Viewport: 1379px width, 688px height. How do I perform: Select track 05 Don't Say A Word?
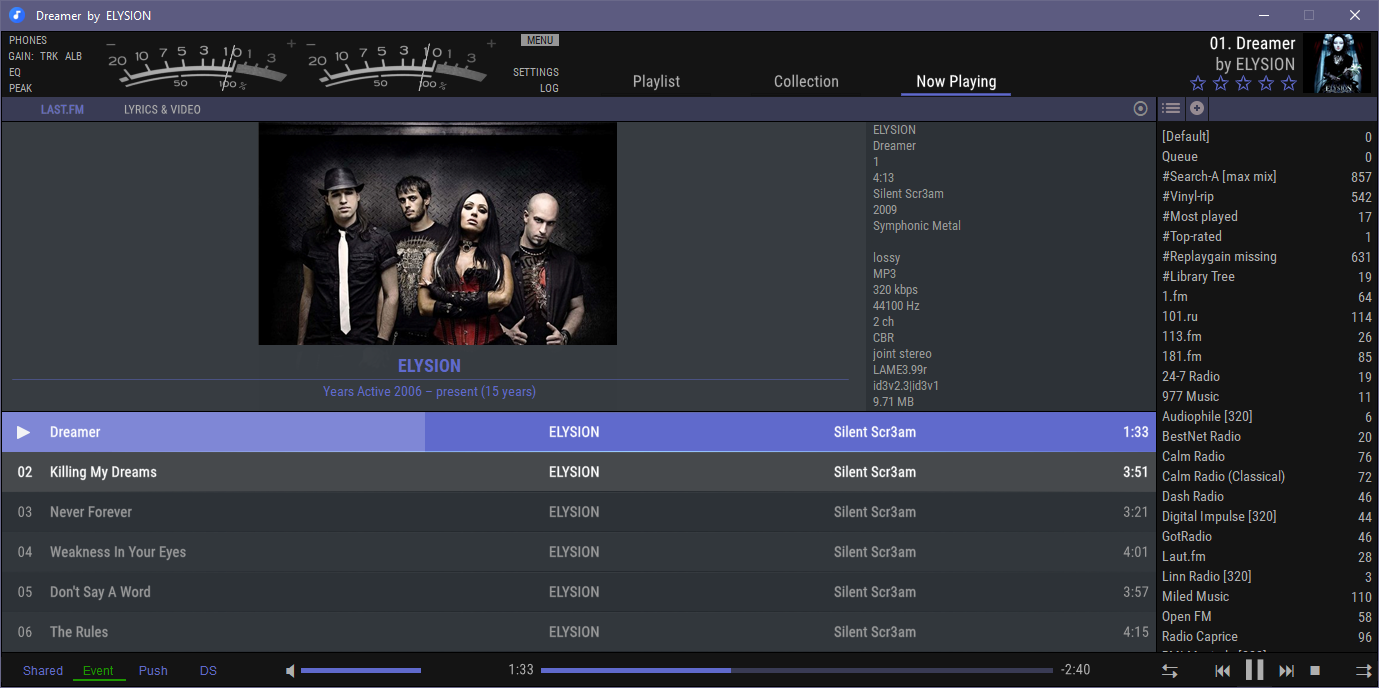coord(578,592)
